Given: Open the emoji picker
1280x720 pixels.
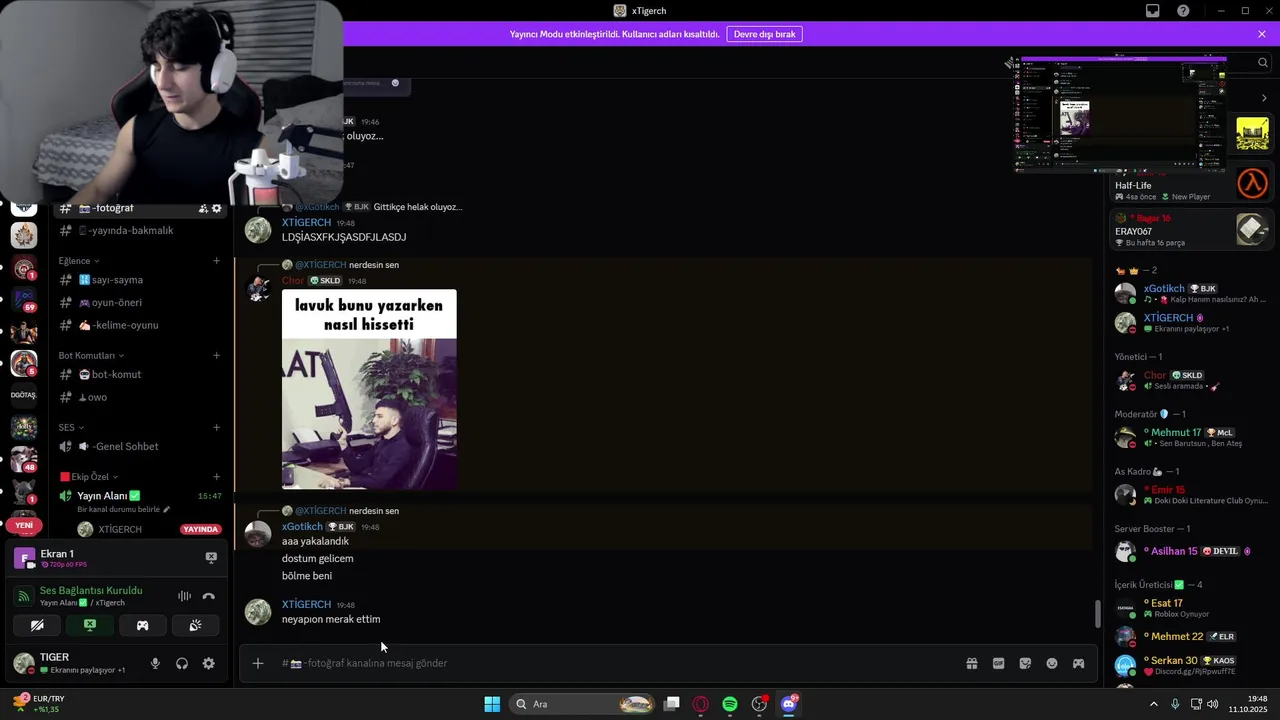Looking at the screenshot, I should 1052,663.
